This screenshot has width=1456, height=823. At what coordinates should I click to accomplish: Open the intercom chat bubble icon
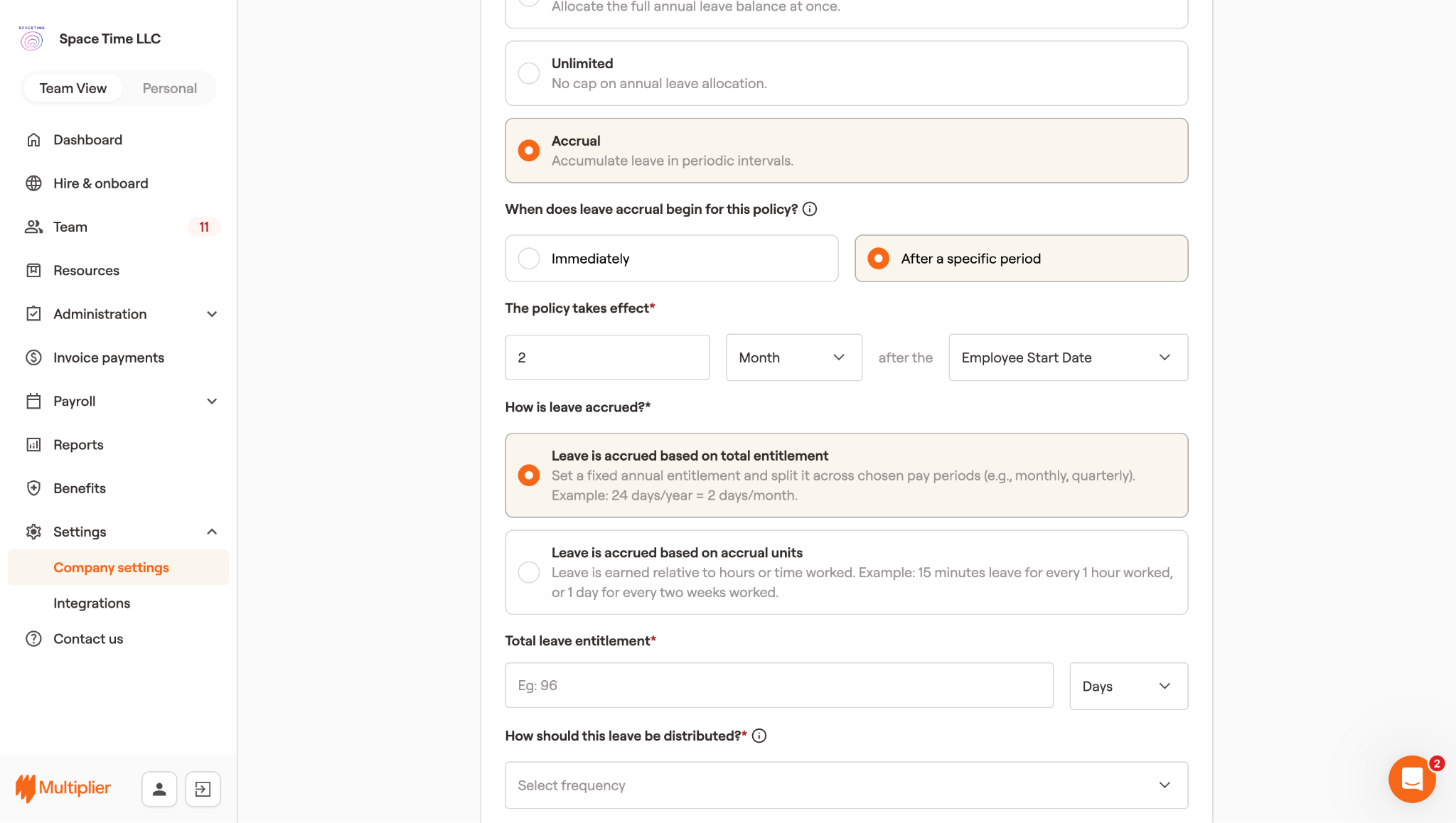[1412, 779]
